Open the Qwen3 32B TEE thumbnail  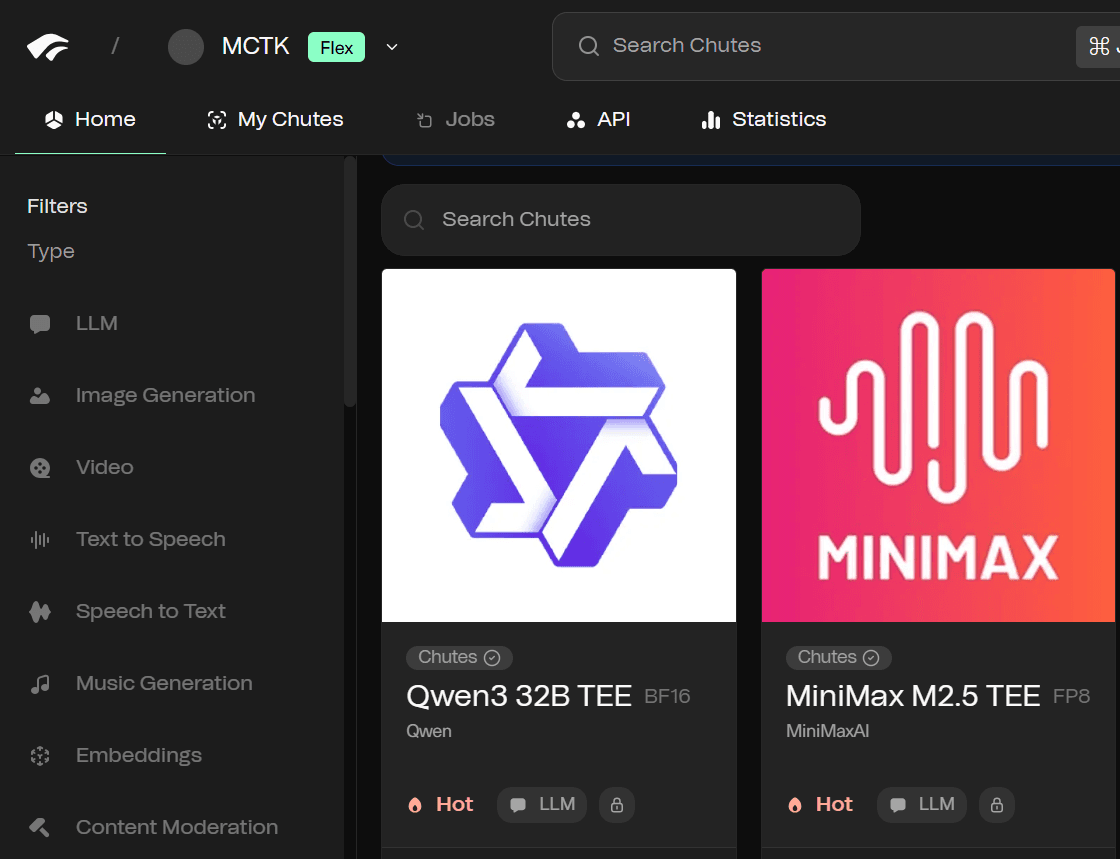click(x=558, y=445)
